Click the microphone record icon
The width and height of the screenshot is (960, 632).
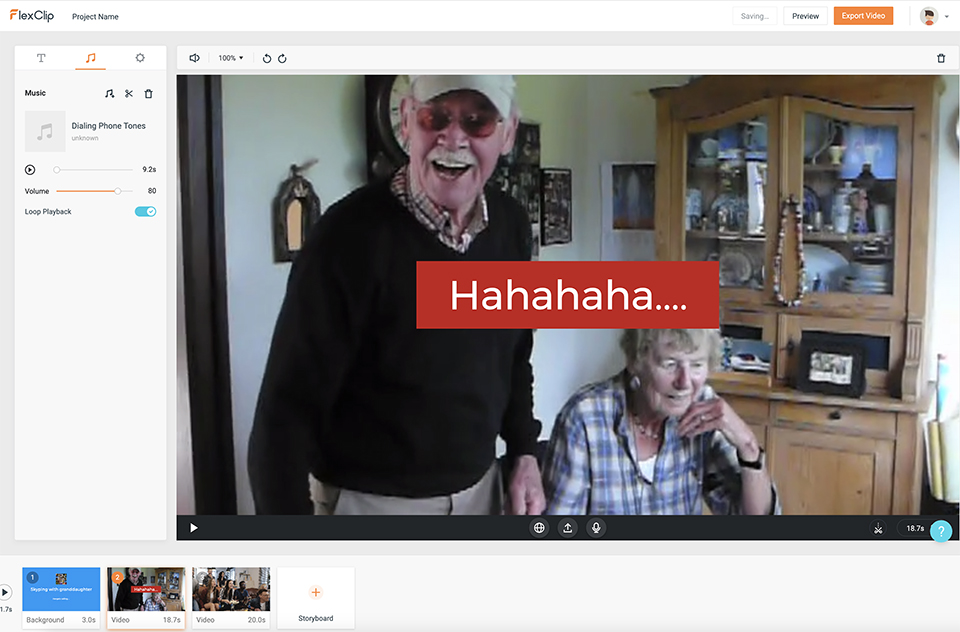[596, 528]
